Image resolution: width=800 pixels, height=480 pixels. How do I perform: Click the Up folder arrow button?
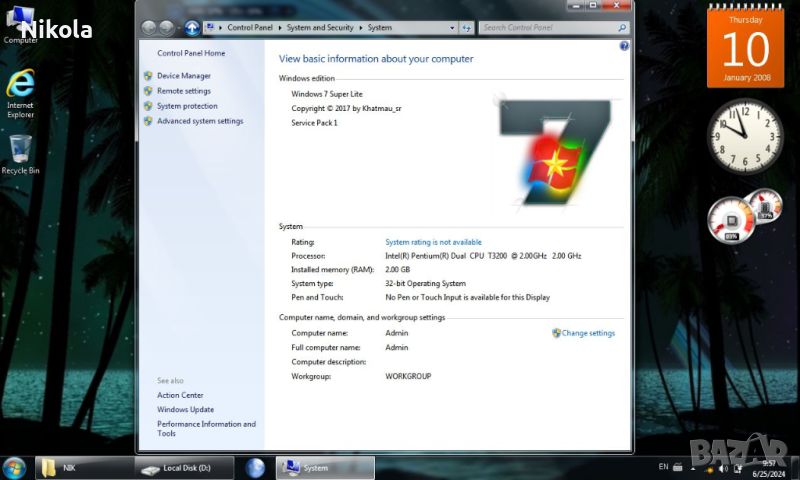tap(192, 28)
